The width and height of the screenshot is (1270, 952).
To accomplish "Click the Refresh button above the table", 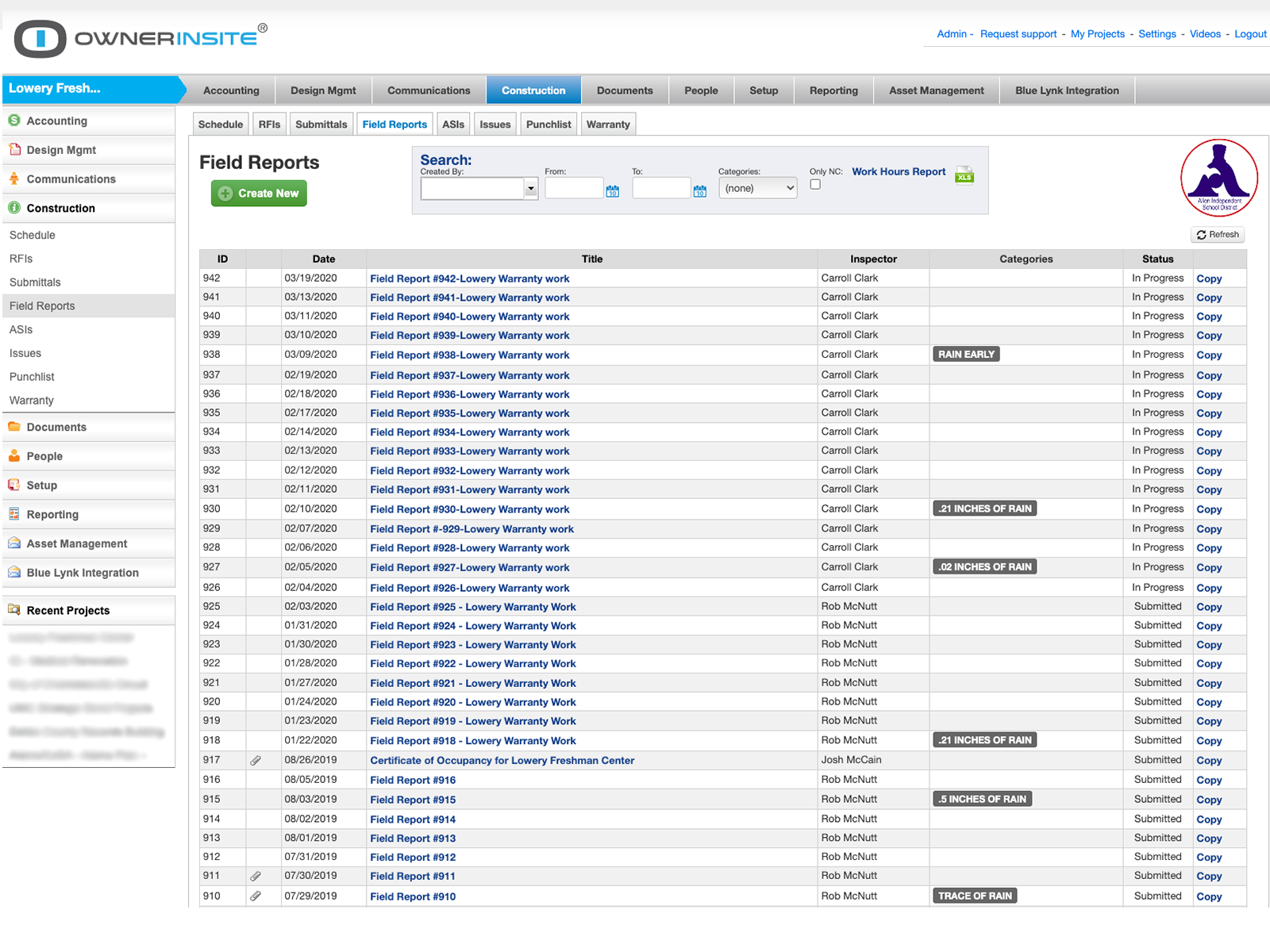I will pyautogui.click(x=1217, y=235).
